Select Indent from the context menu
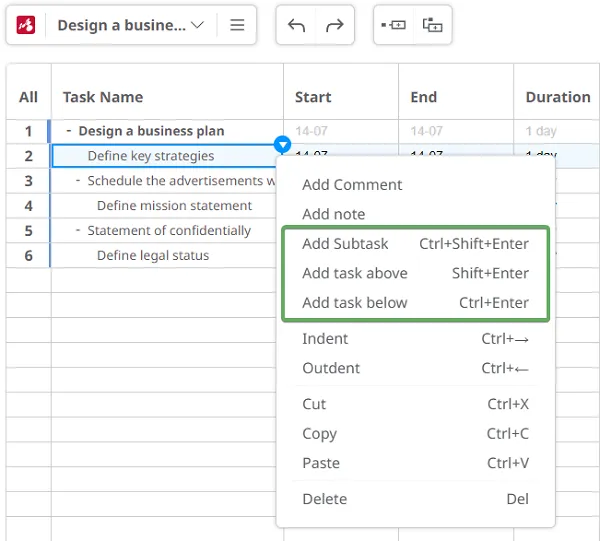The width and height of the screenshot is (600, 541). click(x=325, y=339)
